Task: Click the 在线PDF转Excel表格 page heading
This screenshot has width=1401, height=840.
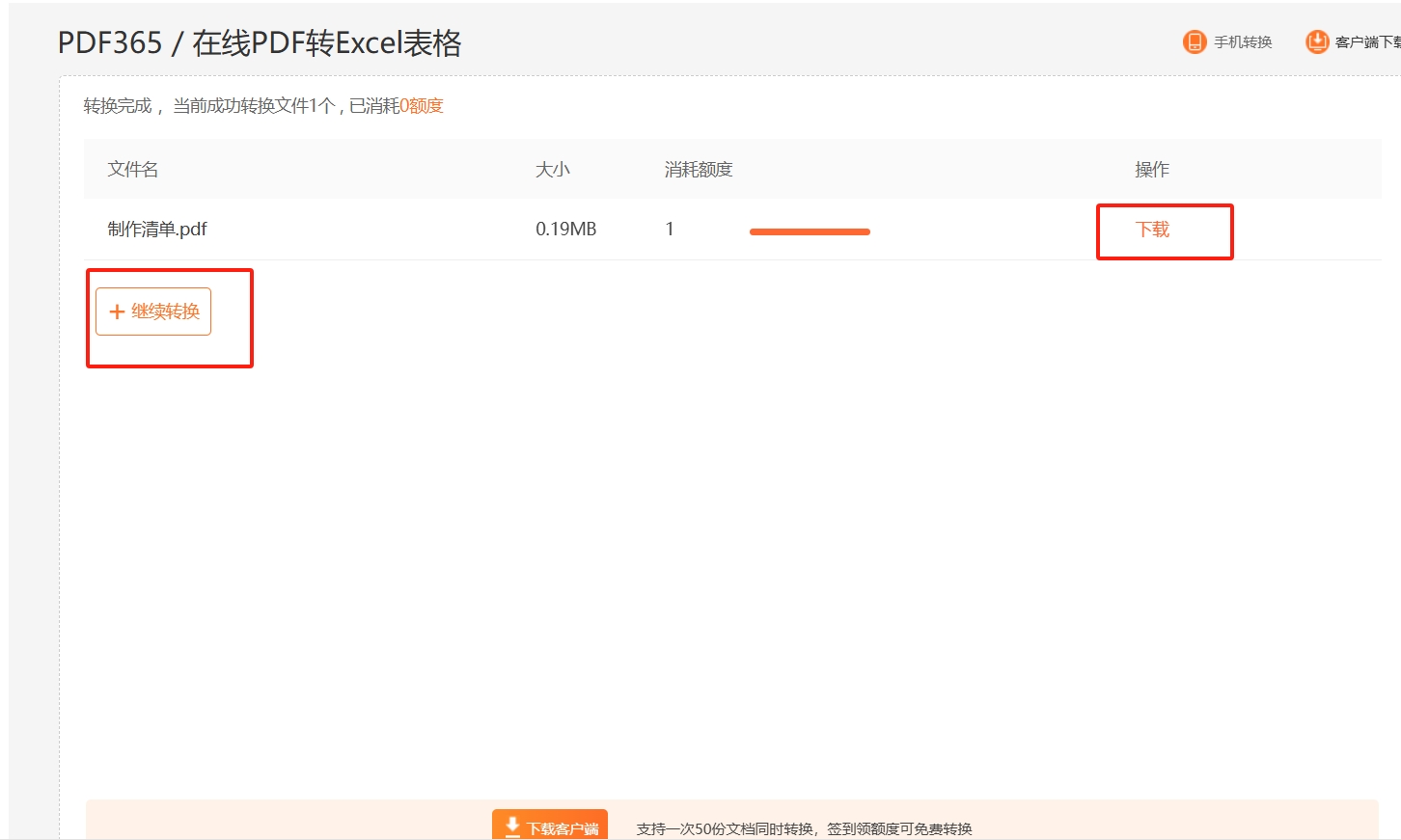Action: coord(327,43)
